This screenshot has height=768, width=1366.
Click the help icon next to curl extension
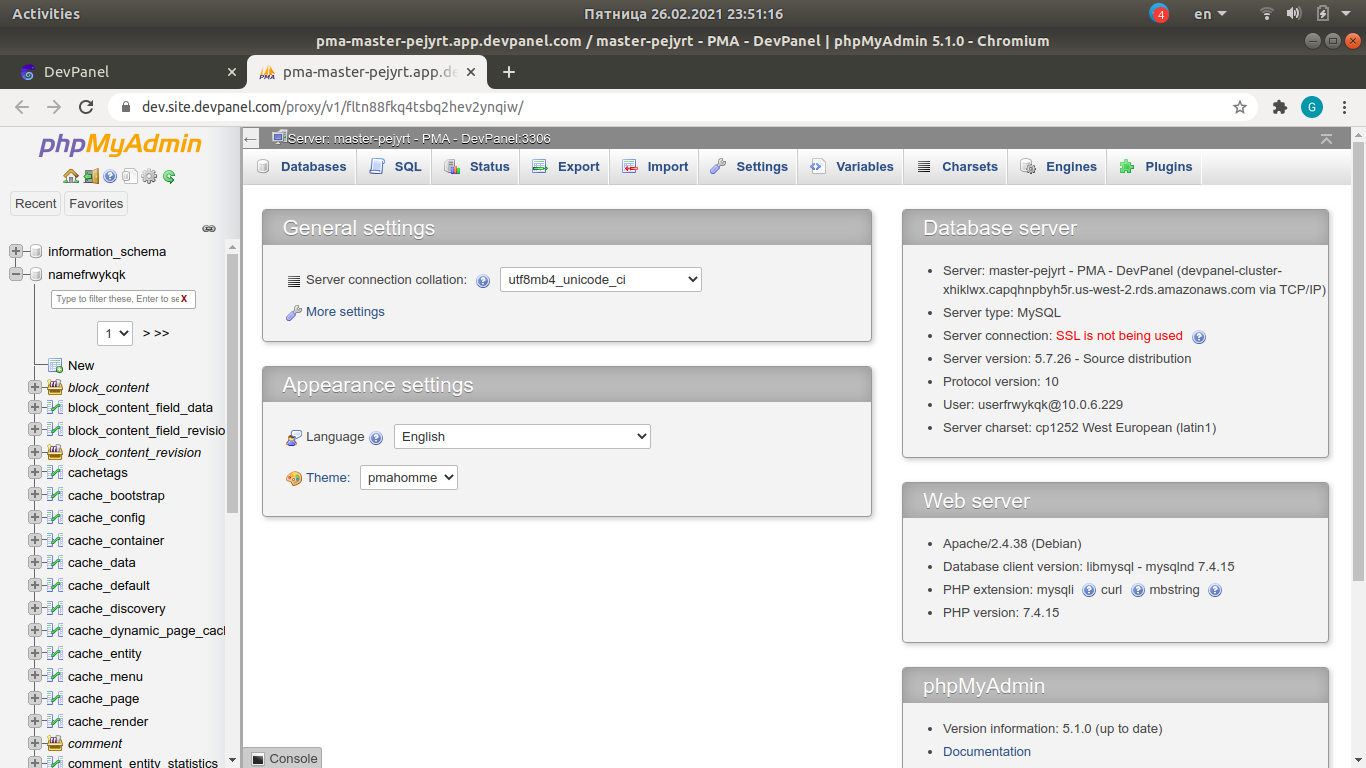click(x=1137, y=590)
